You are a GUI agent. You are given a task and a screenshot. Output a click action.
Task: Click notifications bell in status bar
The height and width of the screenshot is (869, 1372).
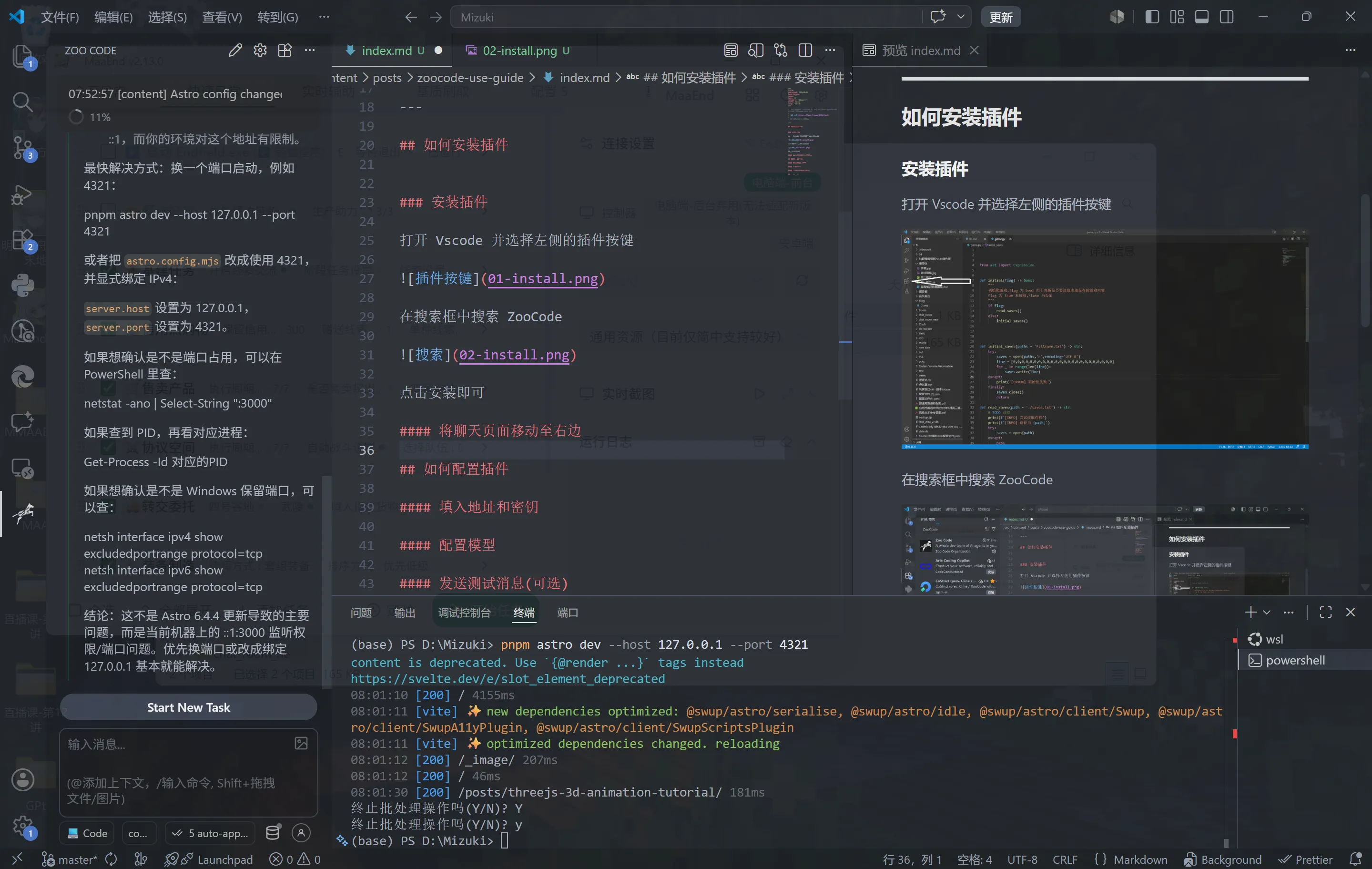pyautogui.click(x=1355, y=859)
